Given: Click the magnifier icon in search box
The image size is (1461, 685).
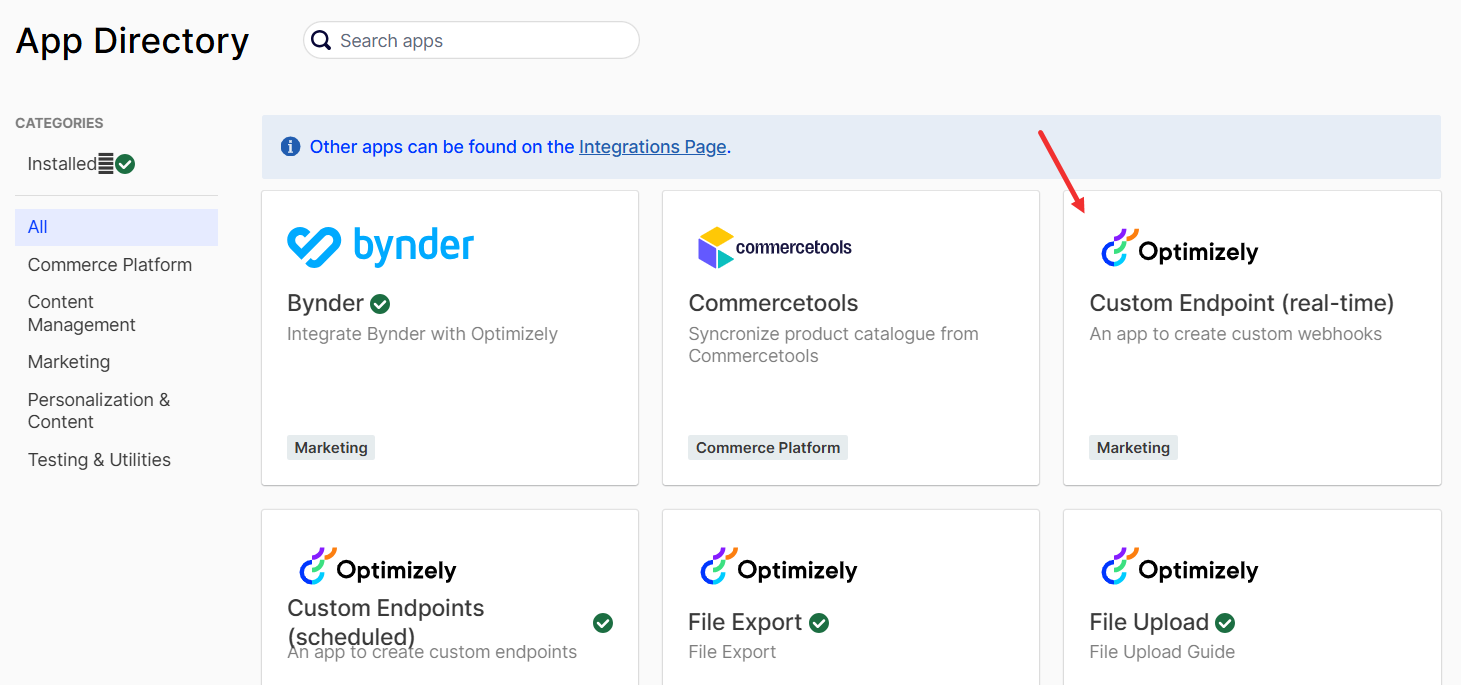Looking at the screenshot, I should pyautogui.click(x=321, y=41).
